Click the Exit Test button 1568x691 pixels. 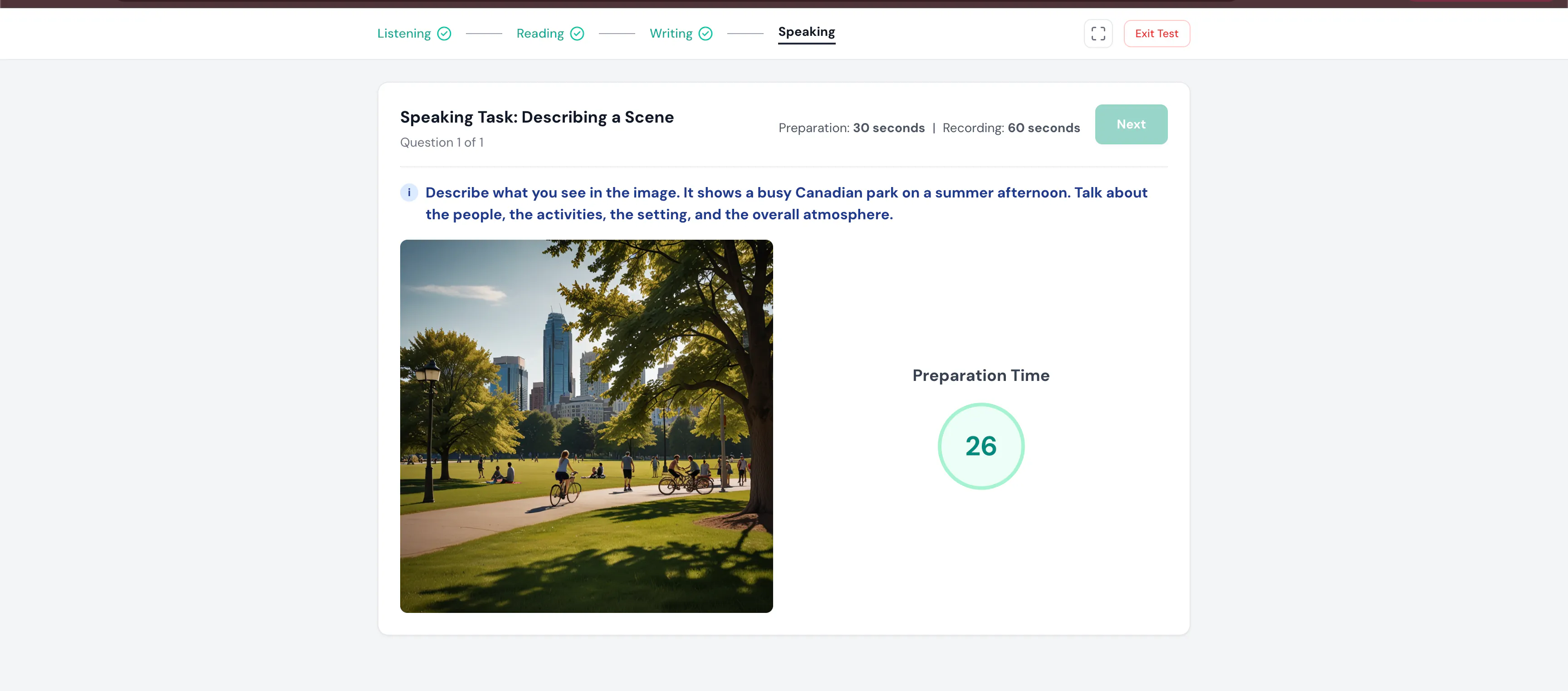tap(1156, 34)
